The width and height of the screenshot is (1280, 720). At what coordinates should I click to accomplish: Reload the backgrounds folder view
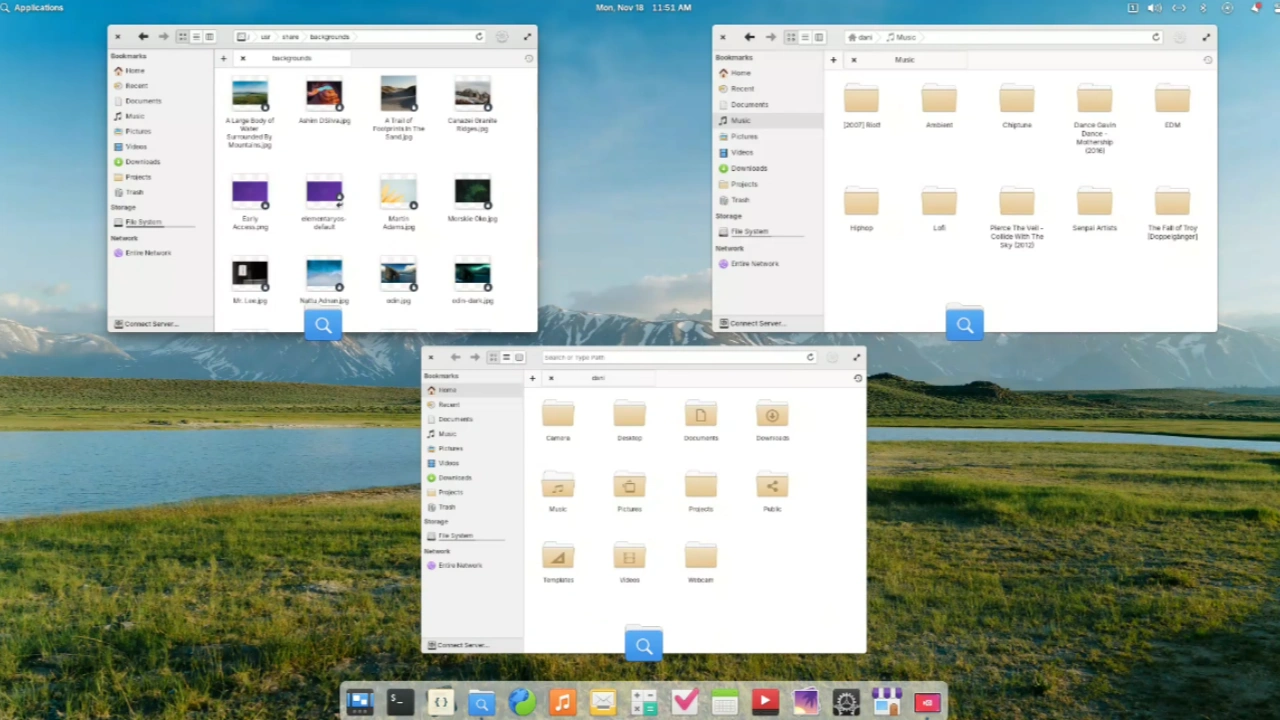(479, 37)
